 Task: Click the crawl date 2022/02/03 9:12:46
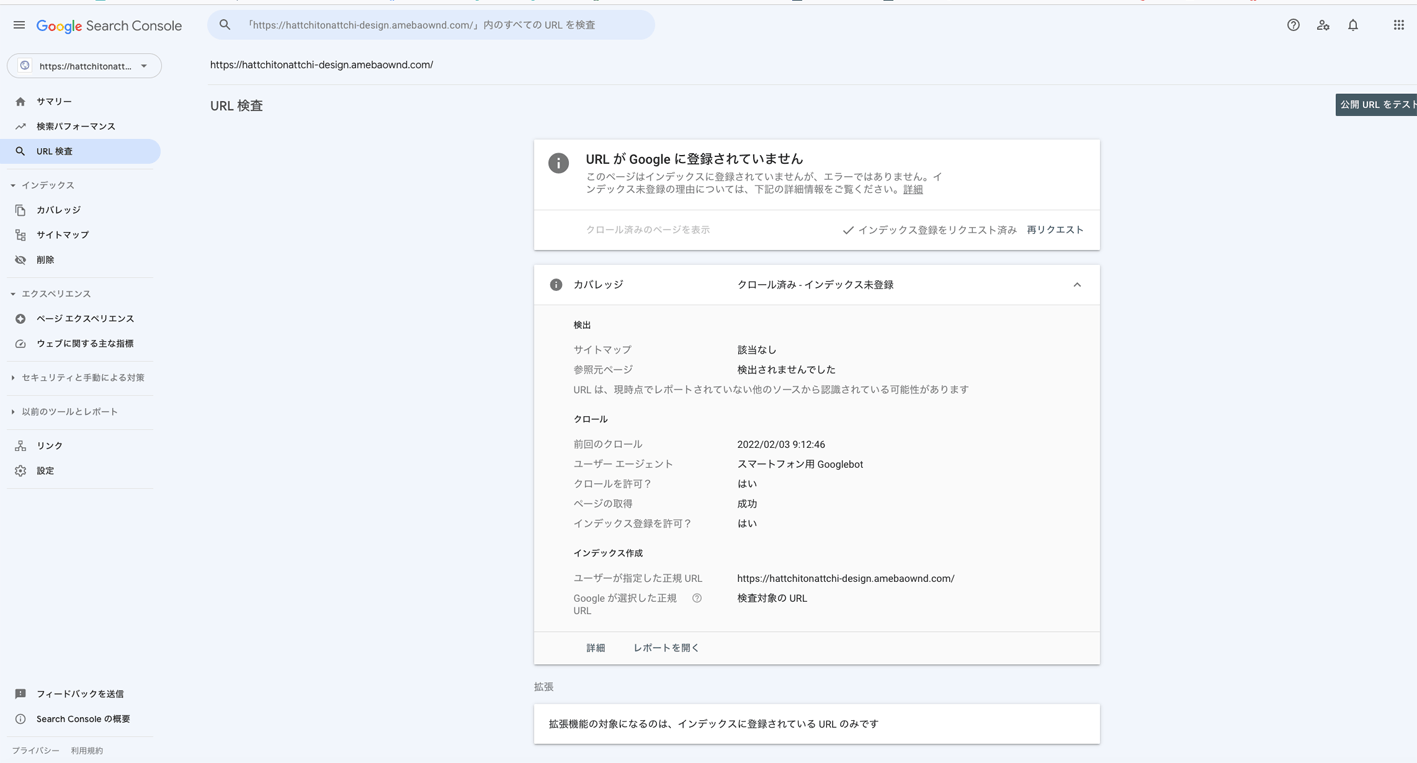pyautogui.click(x=781, y=445)
